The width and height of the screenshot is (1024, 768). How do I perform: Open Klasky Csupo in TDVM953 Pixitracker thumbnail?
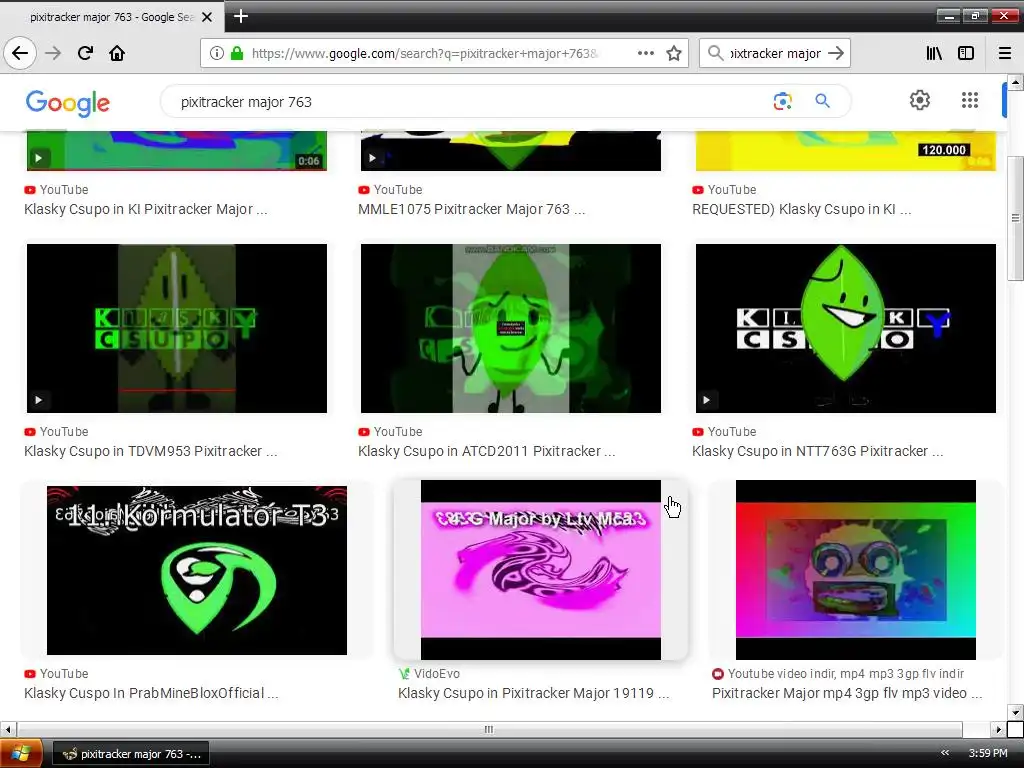[x=177, y=328]
